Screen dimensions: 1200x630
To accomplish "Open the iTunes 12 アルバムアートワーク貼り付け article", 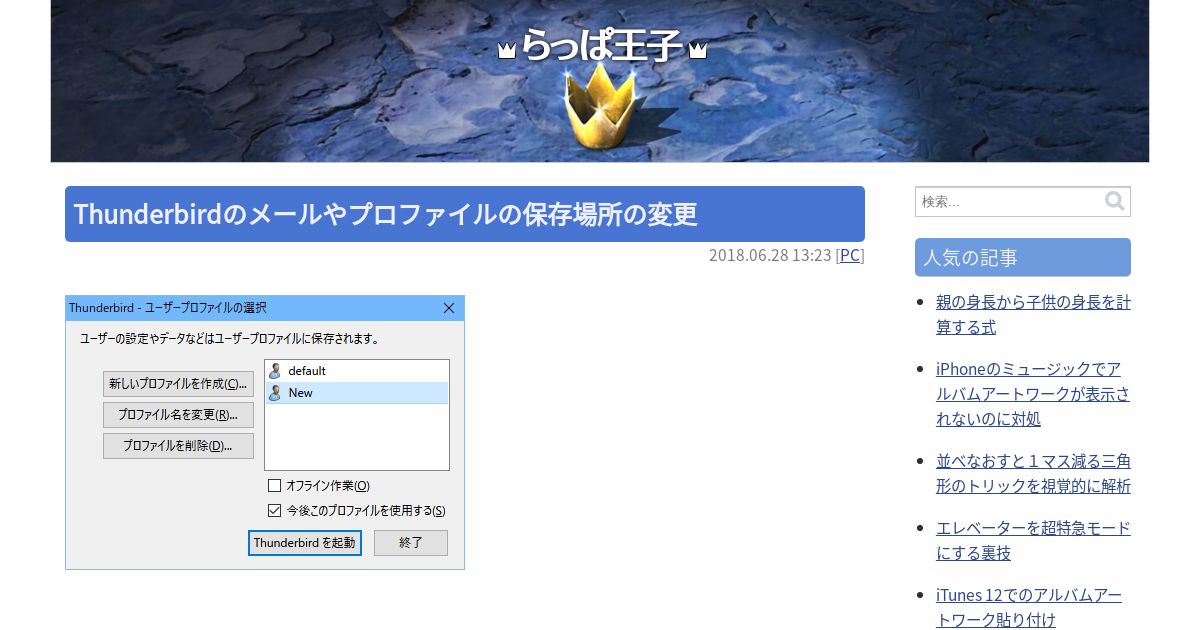I will 1029,607.
